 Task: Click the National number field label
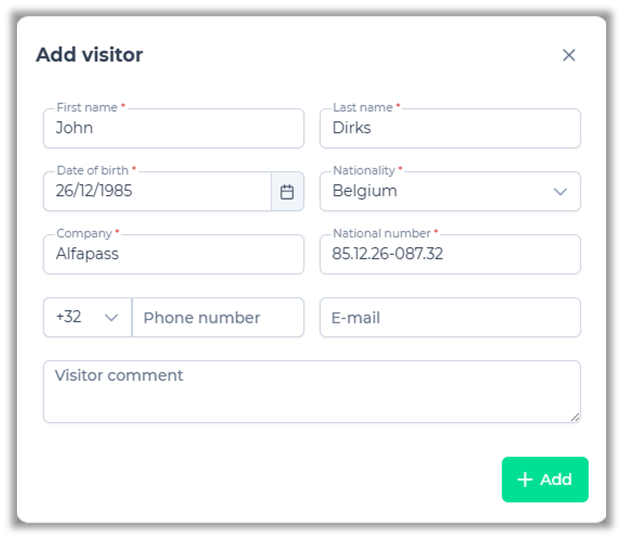pyautogui.click(x=382, y=234)
